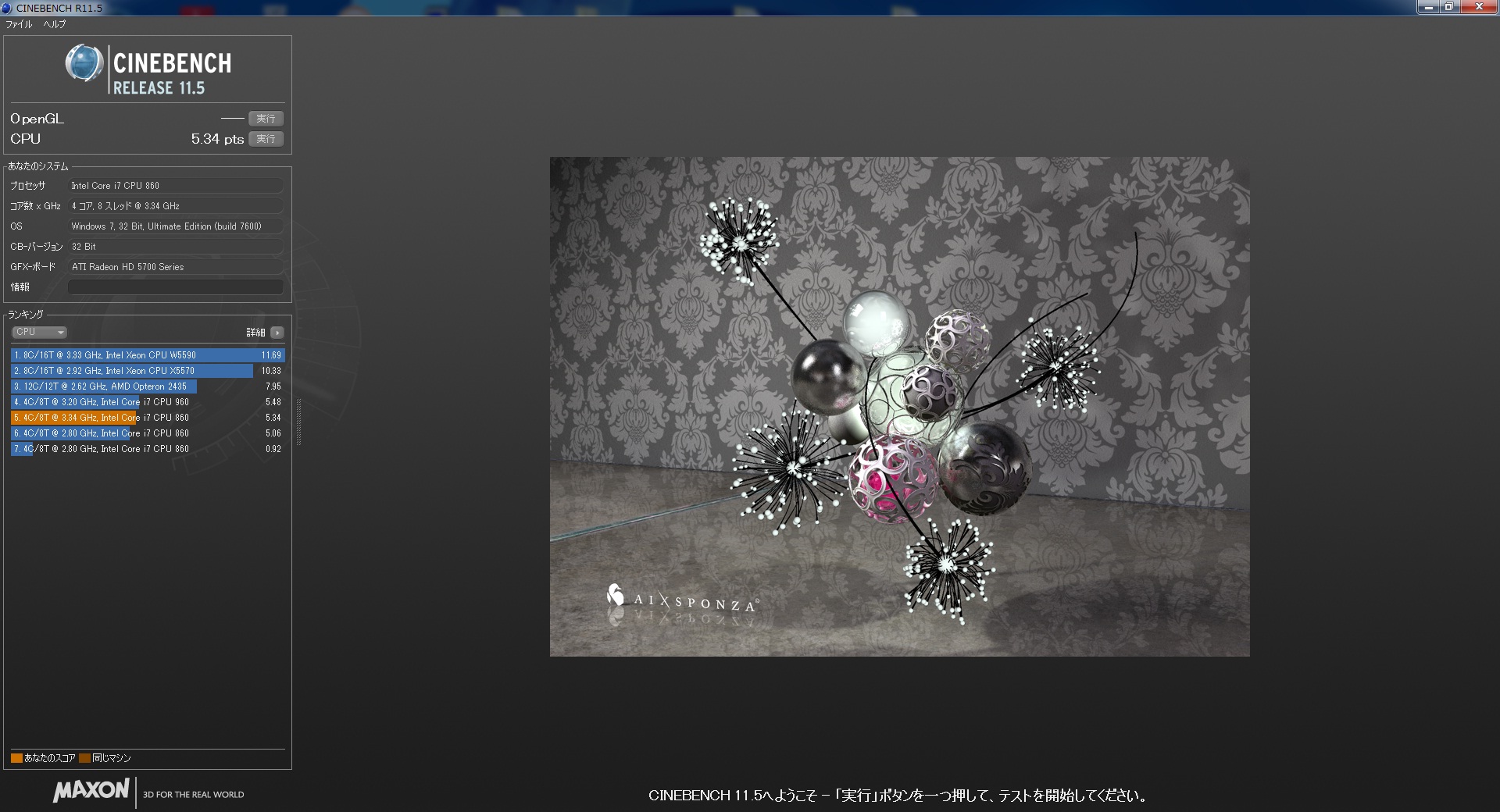Viewport: 1500px width, 812px height.
Task: Restore down the CINEBENCH window
Action: [1449, 7]
